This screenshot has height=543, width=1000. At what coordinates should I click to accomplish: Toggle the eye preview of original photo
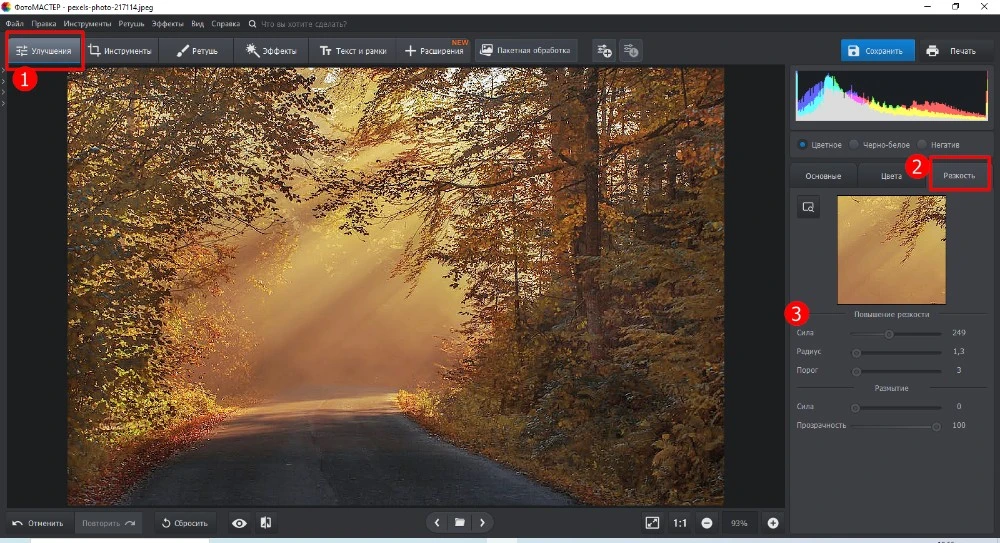pos(239,522)
